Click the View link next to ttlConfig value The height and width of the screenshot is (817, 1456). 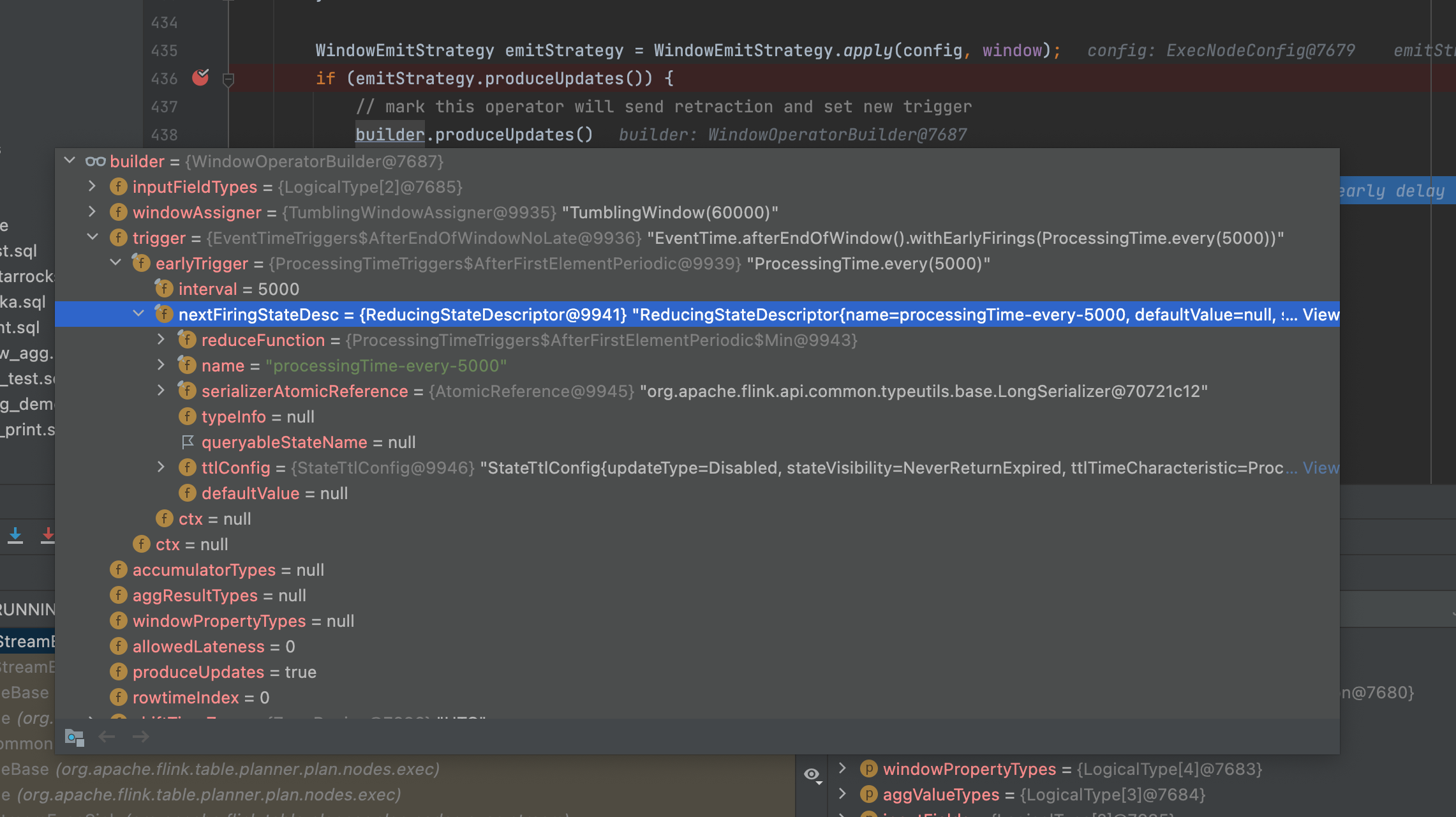pos(1321,467)
